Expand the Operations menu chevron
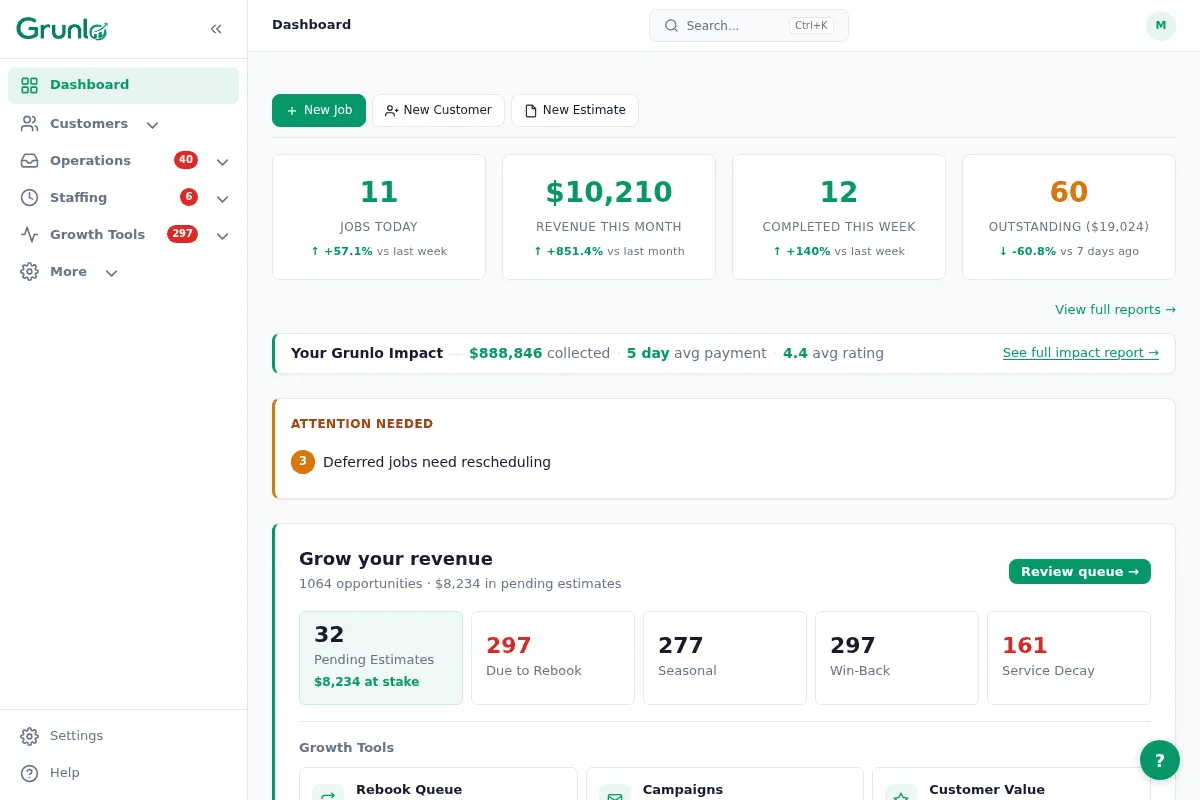Image resolution: width=1200 pixels, height=800 pixels. pos(223,162)
